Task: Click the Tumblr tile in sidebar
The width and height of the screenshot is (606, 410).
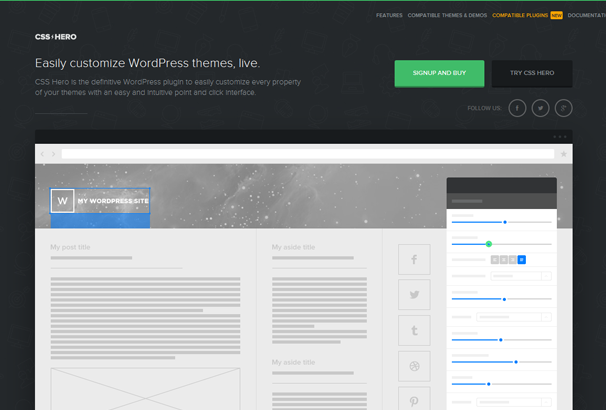Action: 414,330
